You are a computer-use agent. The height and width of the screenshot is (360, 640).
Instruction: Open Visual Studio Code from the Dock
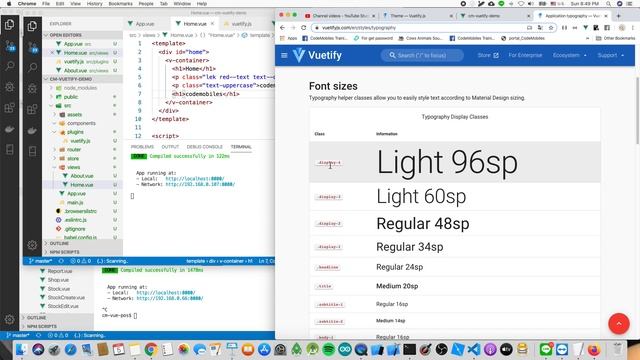click(474, 349)
